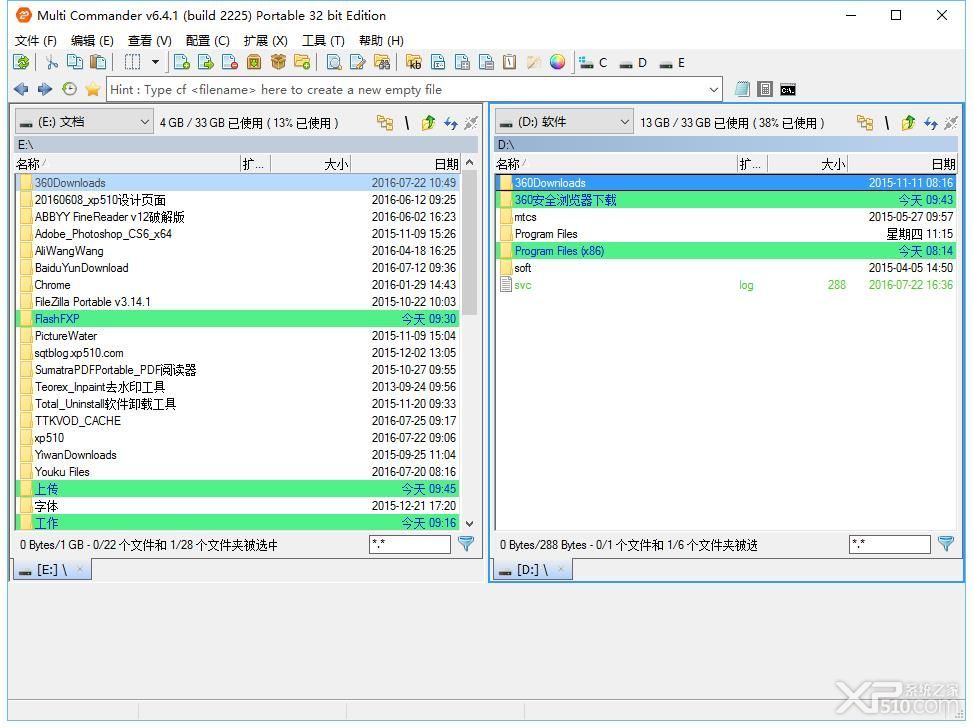The image size is (973, 728).
Task: Click the right panel filter funnel icon
Action: 946,544
